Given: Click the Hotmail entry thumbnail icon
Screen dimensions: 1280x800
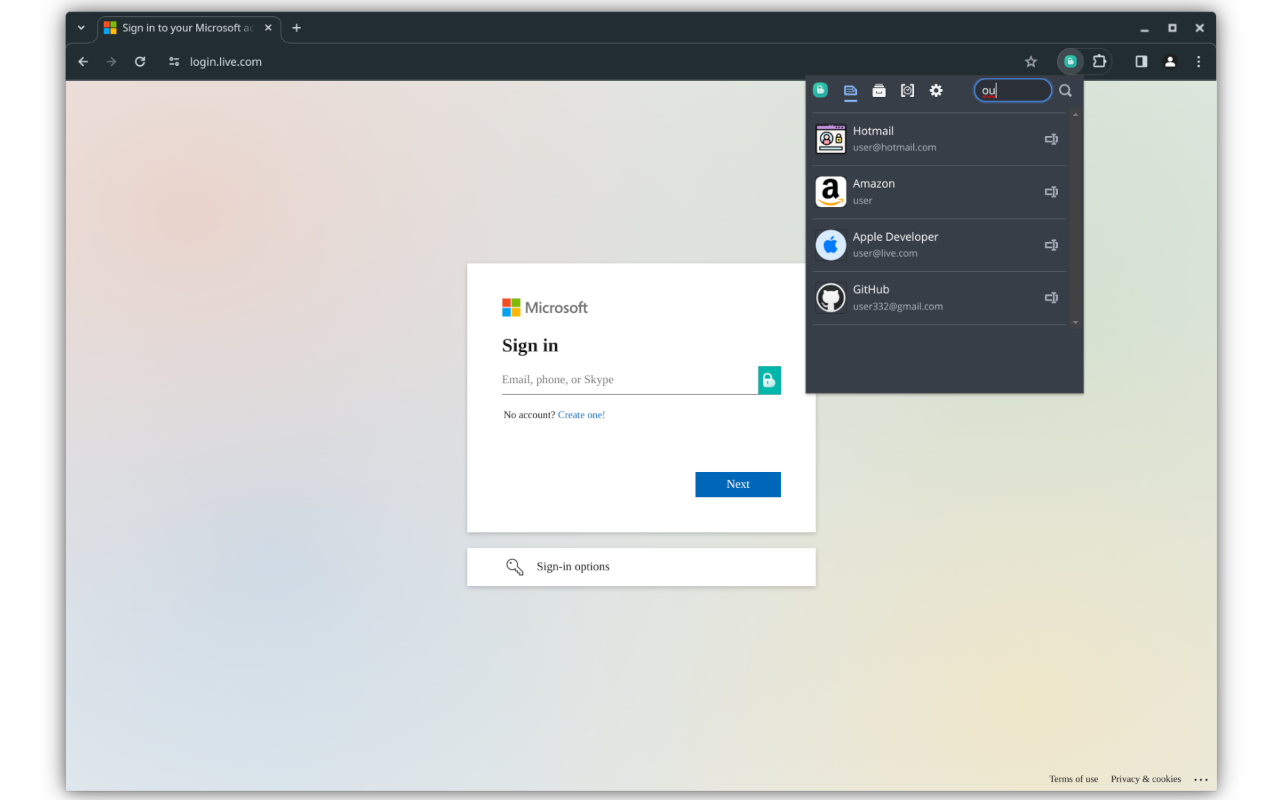Looking at the screenshot, I should tap(831, 139).
